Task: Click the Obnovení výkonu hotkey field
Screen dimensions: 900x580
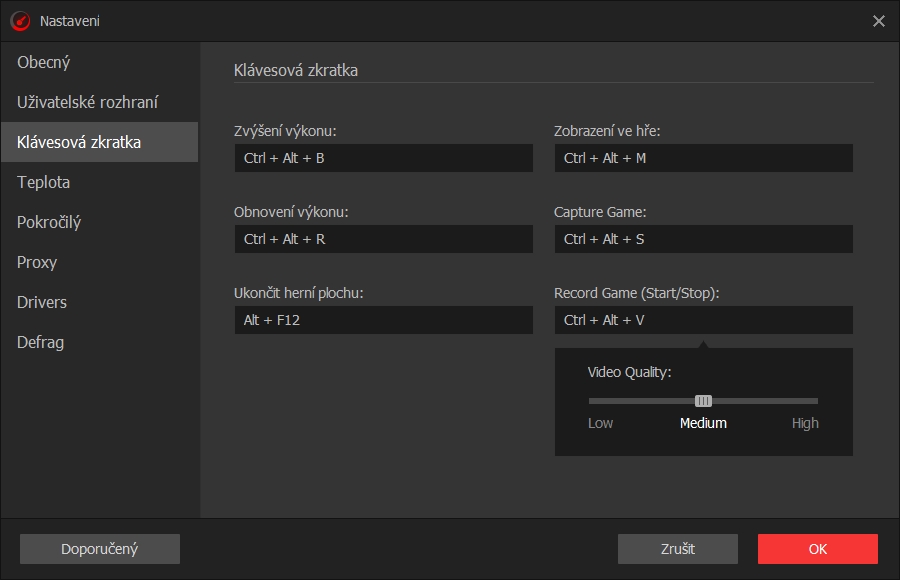Action: coord(383,239)
